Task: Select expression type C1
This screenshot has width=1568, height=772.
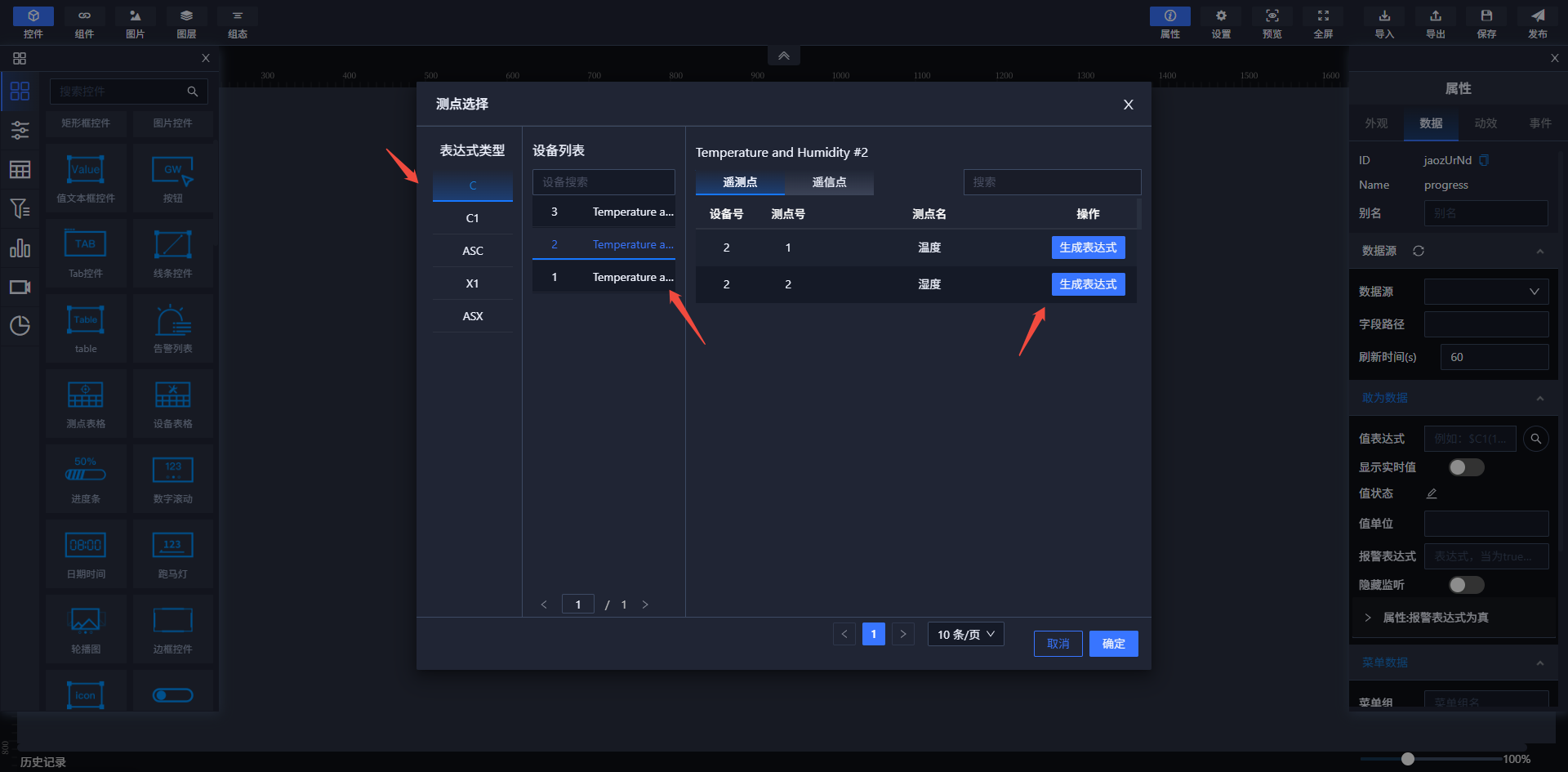Action: pyautogui.click(x=473, y=218)
